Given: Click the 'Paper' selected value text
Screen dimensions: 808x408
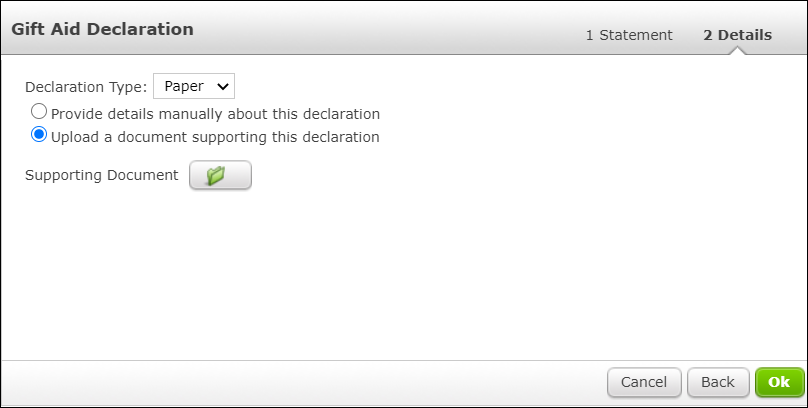Looking at the screenshot, I should click(x=184, y=86).
